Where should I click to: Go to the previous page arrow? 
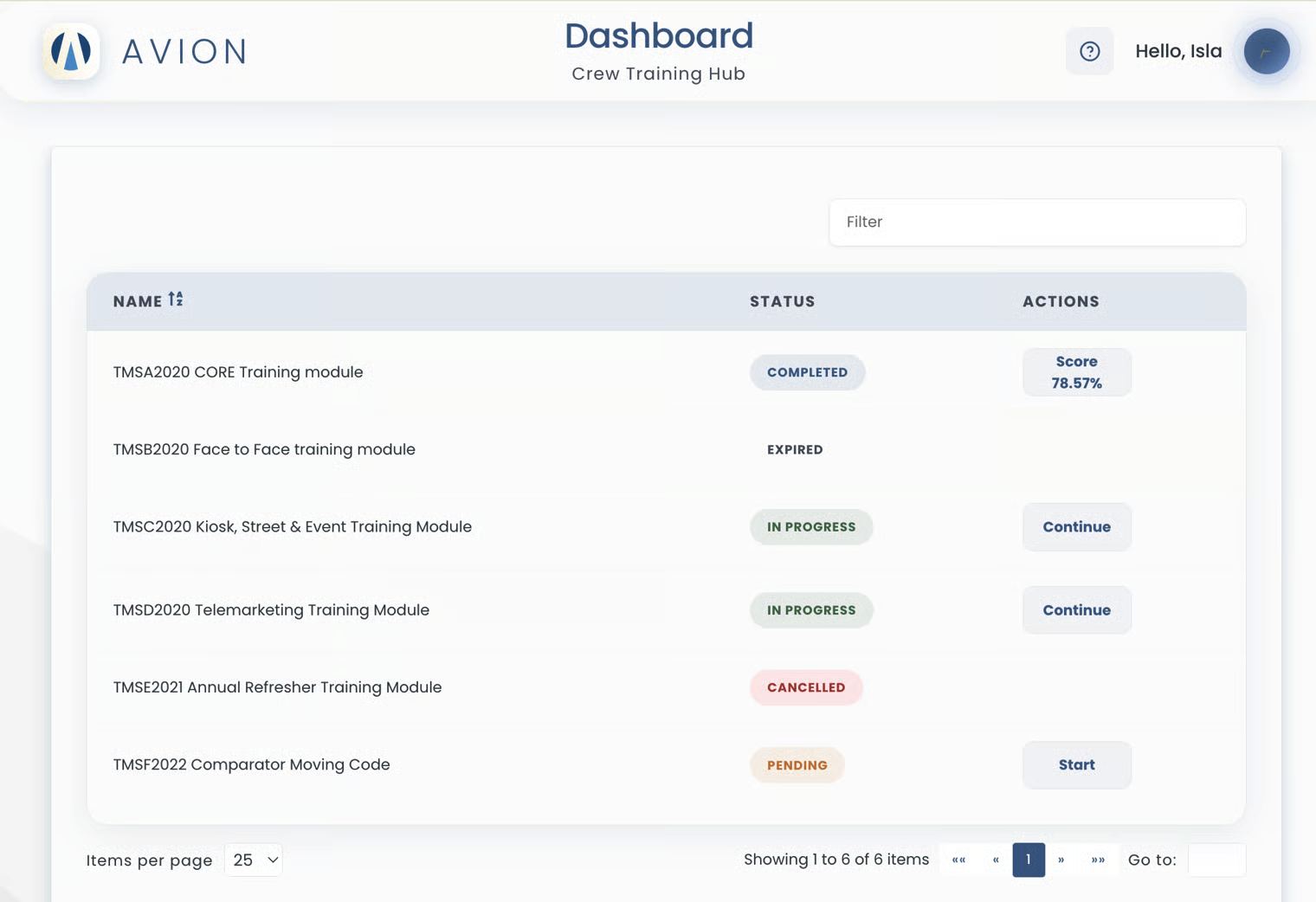pyautogui.click(x=995, y=860)
